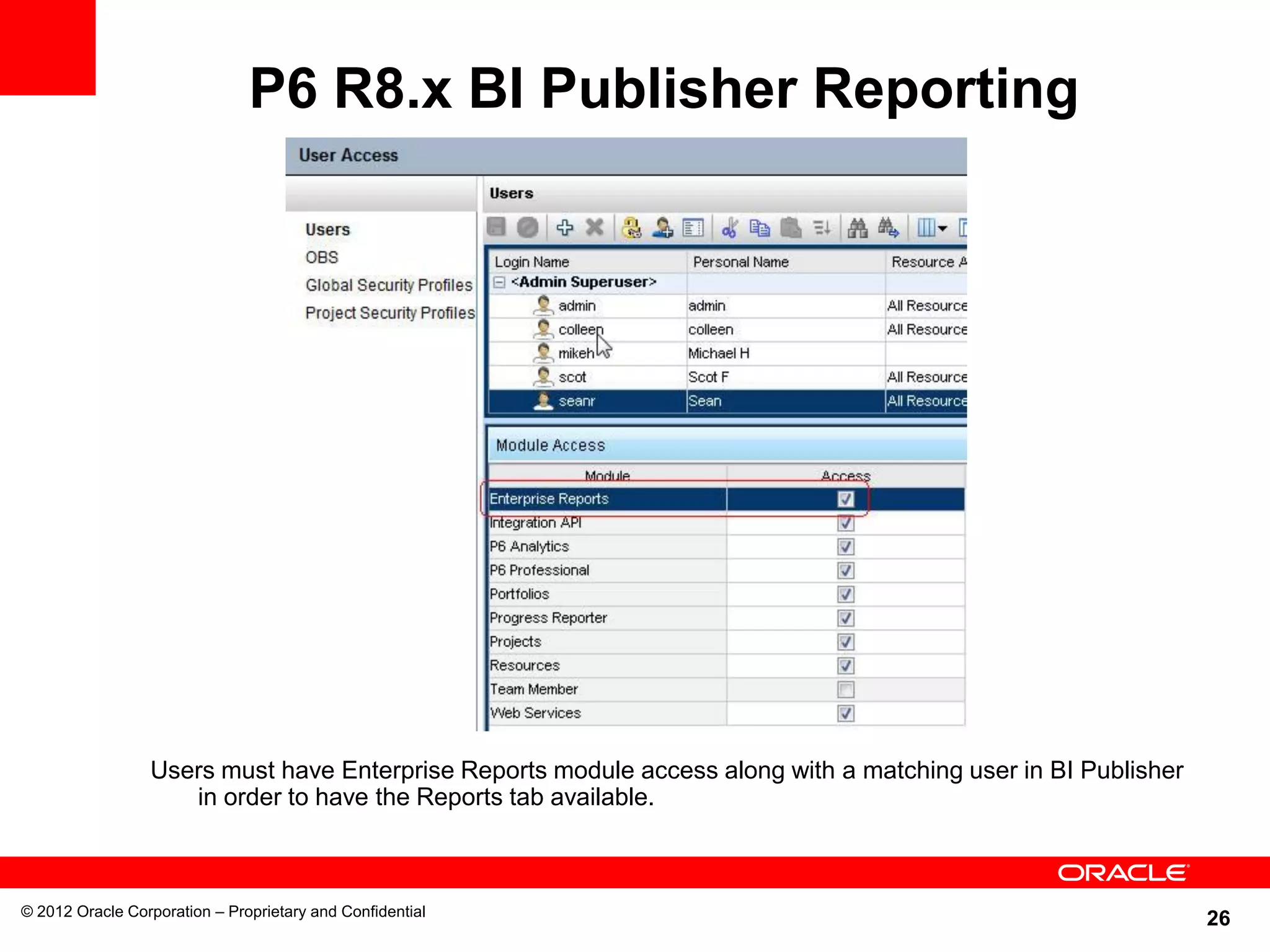Image resolution: width=1270 pixels, height=952 pixels.
Task: Select the colleen user row
Action: pos(728,330)
